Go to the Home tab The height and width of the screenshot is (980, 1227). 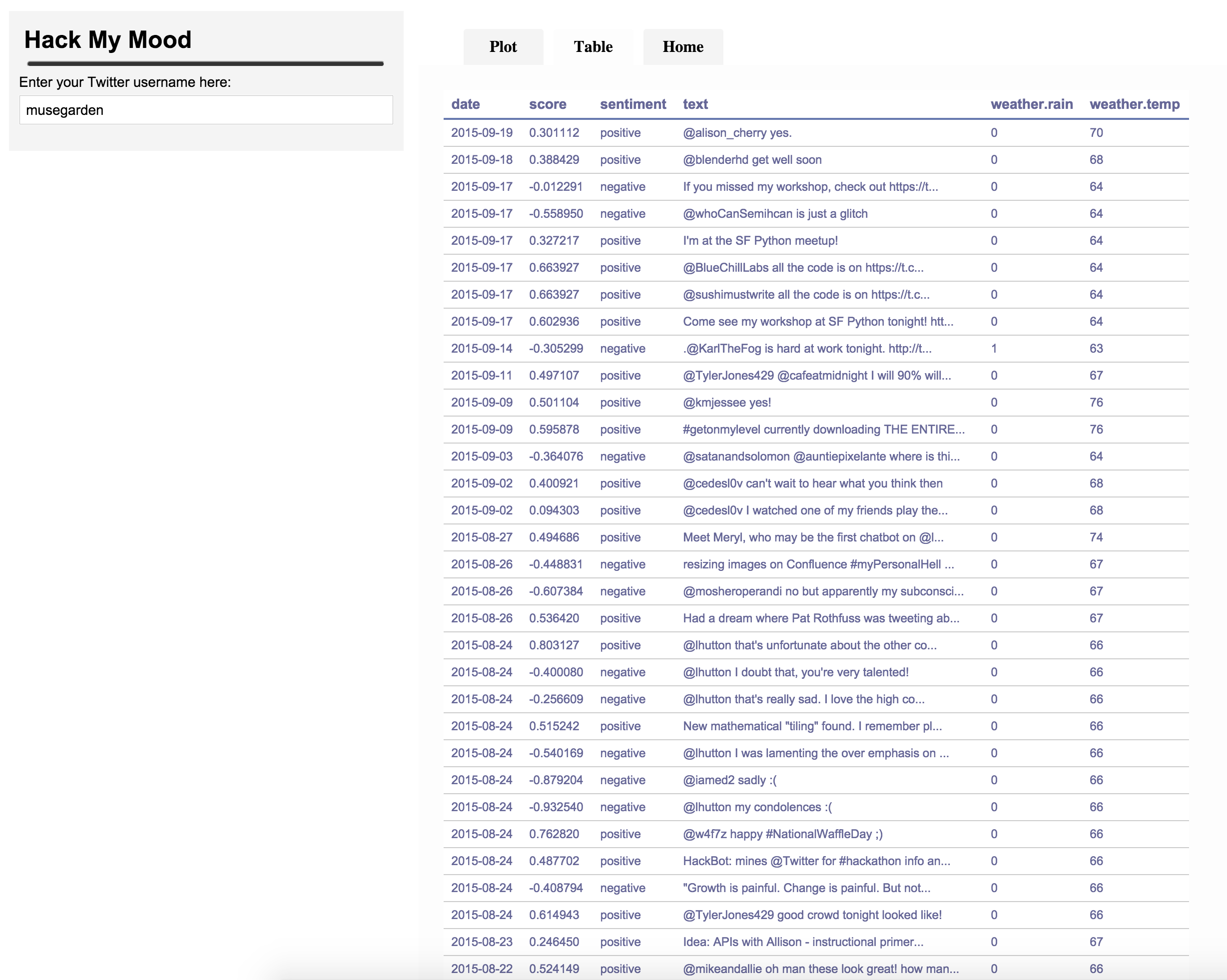pyautogui.click(x=682, y=46)
